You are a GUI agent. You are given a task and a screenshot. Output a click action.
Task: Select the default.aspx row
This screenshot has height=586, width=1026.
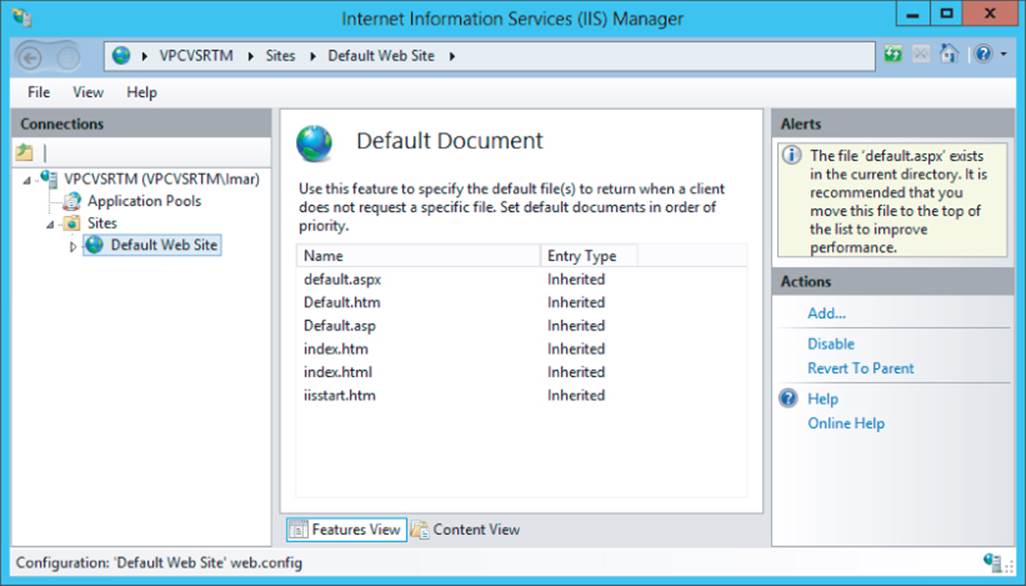[x=521, y=279]
